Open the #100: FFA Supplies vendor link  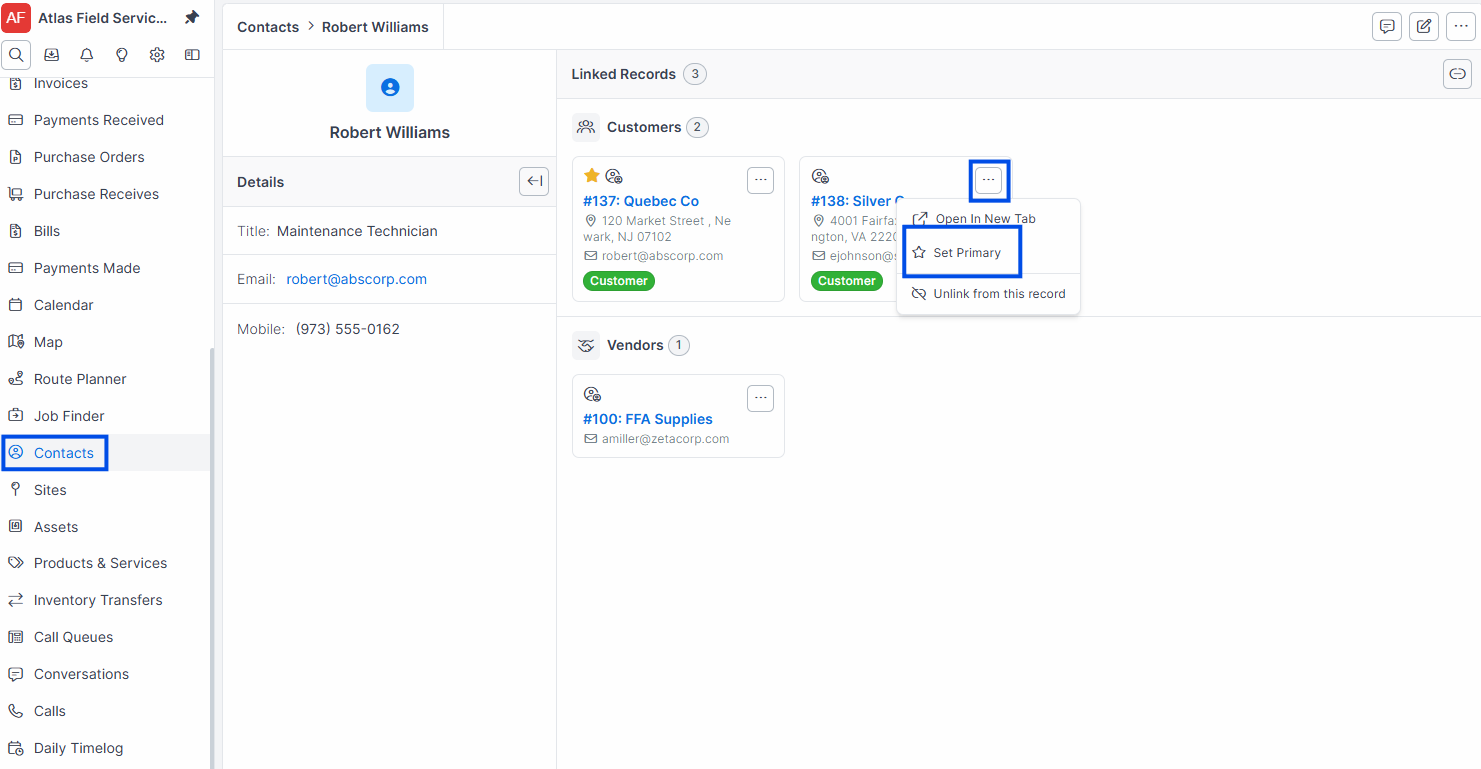click(x=648, y=419)
